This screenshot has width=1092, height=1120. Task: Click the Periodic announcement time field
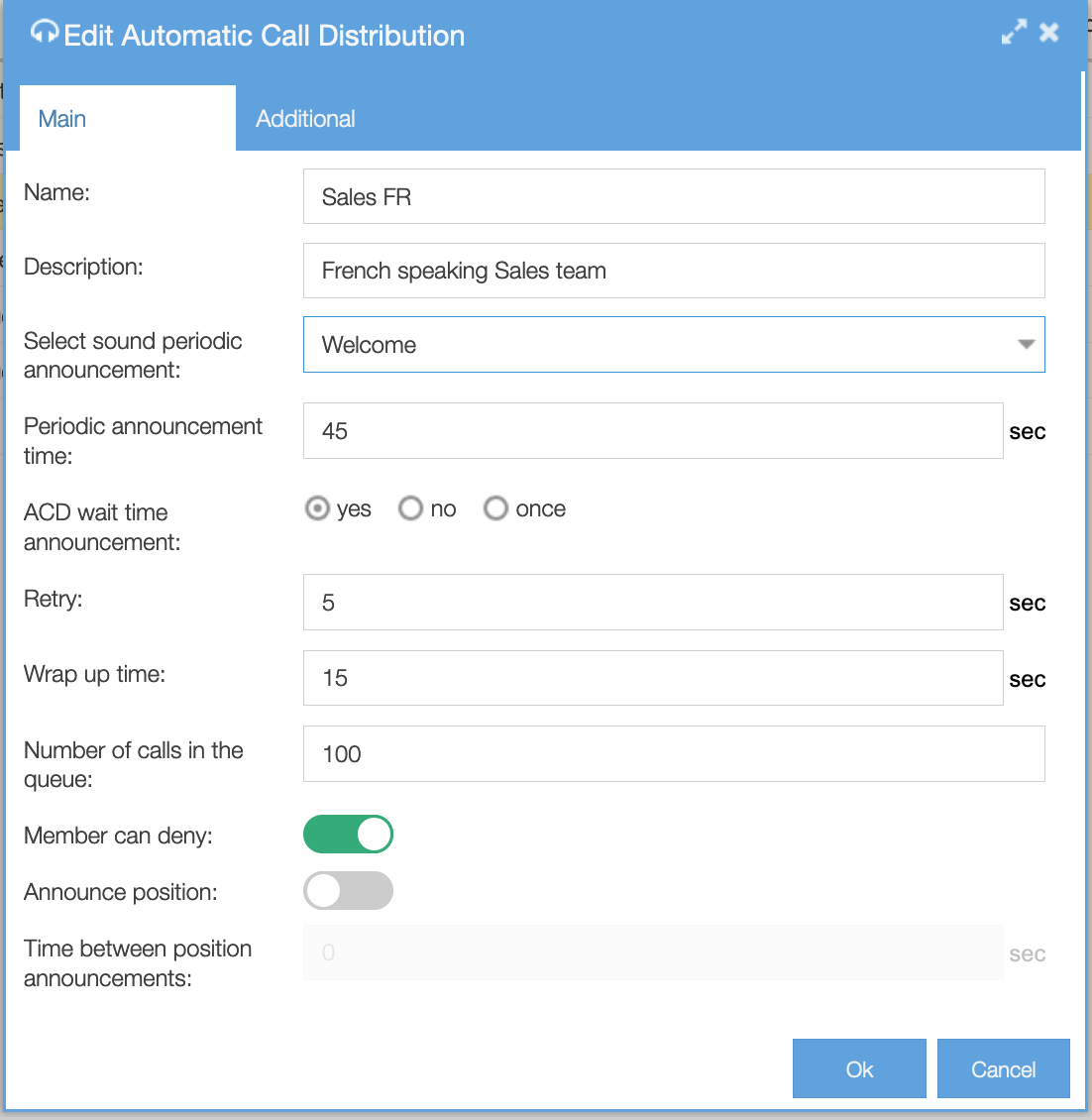652,430
